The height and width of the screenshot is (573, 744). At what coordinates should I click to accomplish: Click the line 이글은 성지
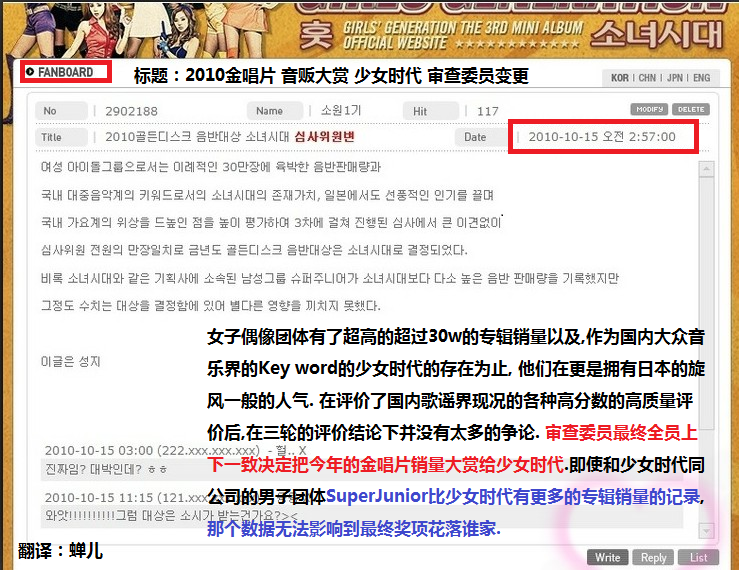coord(71,361)
